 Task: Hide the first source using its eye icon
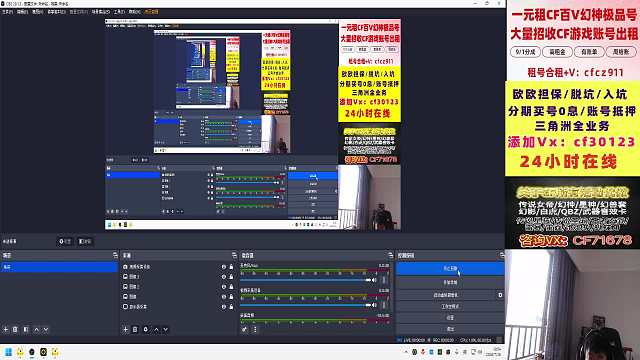pos(224,267)
